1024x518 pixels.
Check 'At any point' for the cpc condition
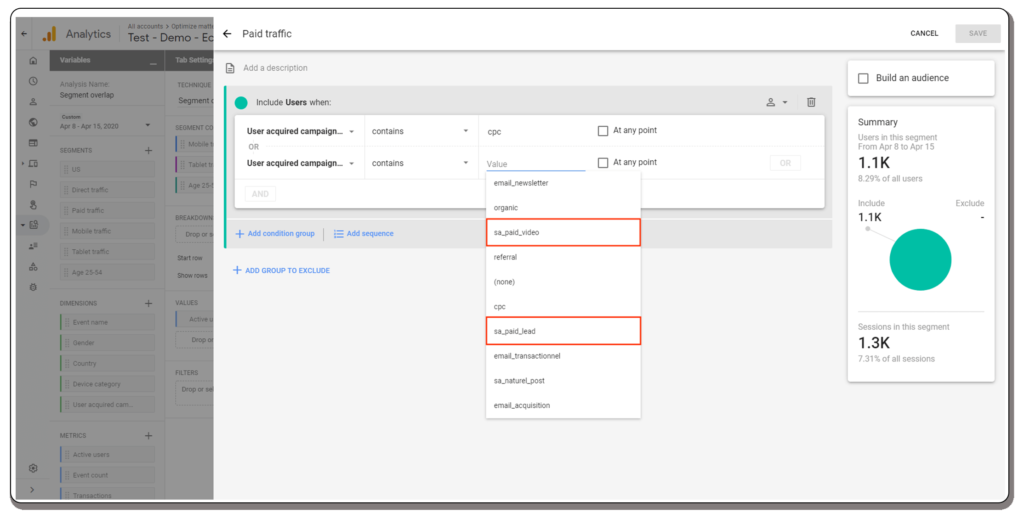pos(603,131)
